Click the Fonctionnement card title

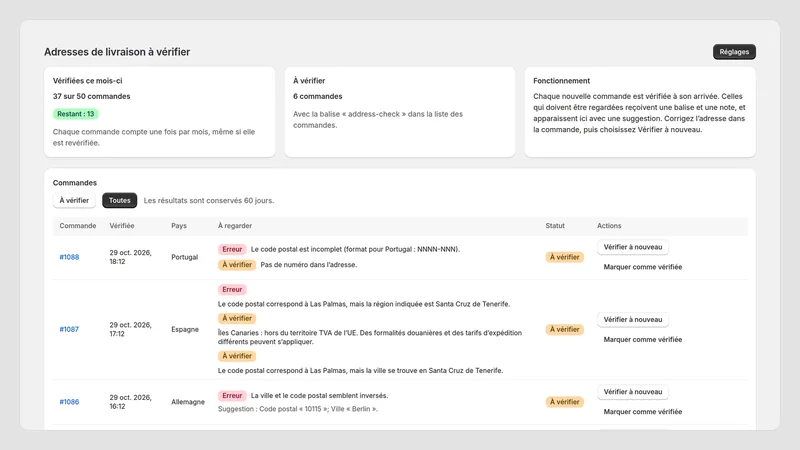(x=561, y=81)
